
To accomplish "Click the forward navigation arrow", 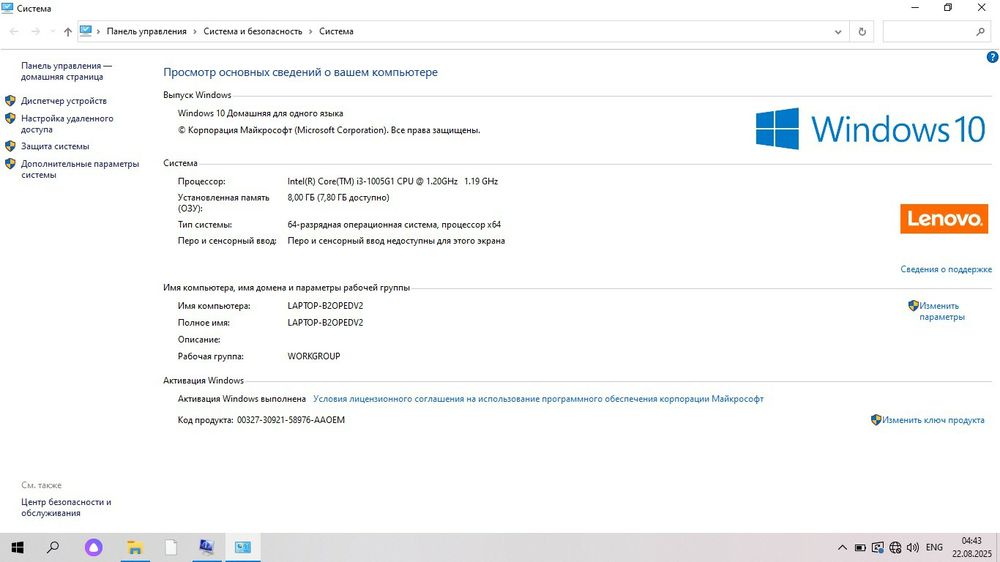I will pyautogui.click(x=36, y=31).
